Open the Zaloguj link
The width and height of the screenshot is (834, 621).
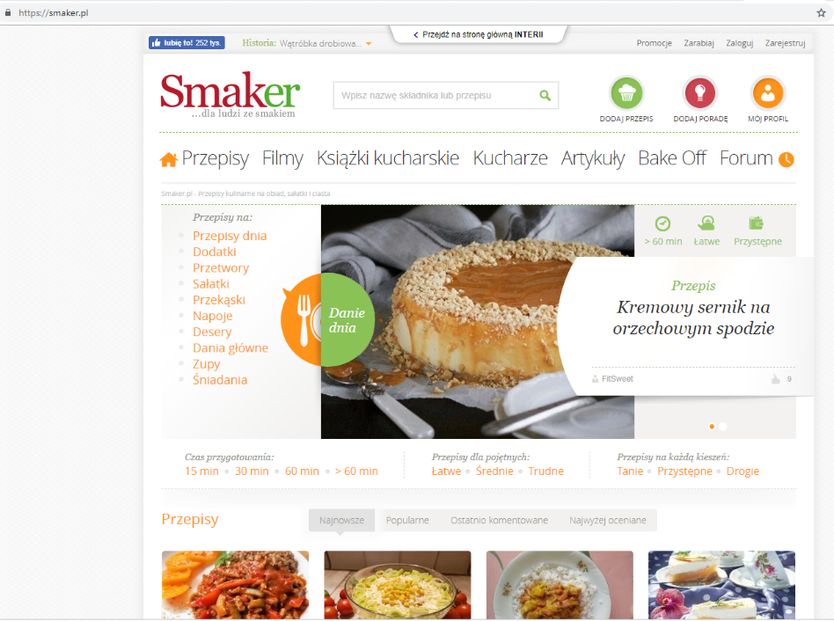pyautogui.click(x=739, y=43)
